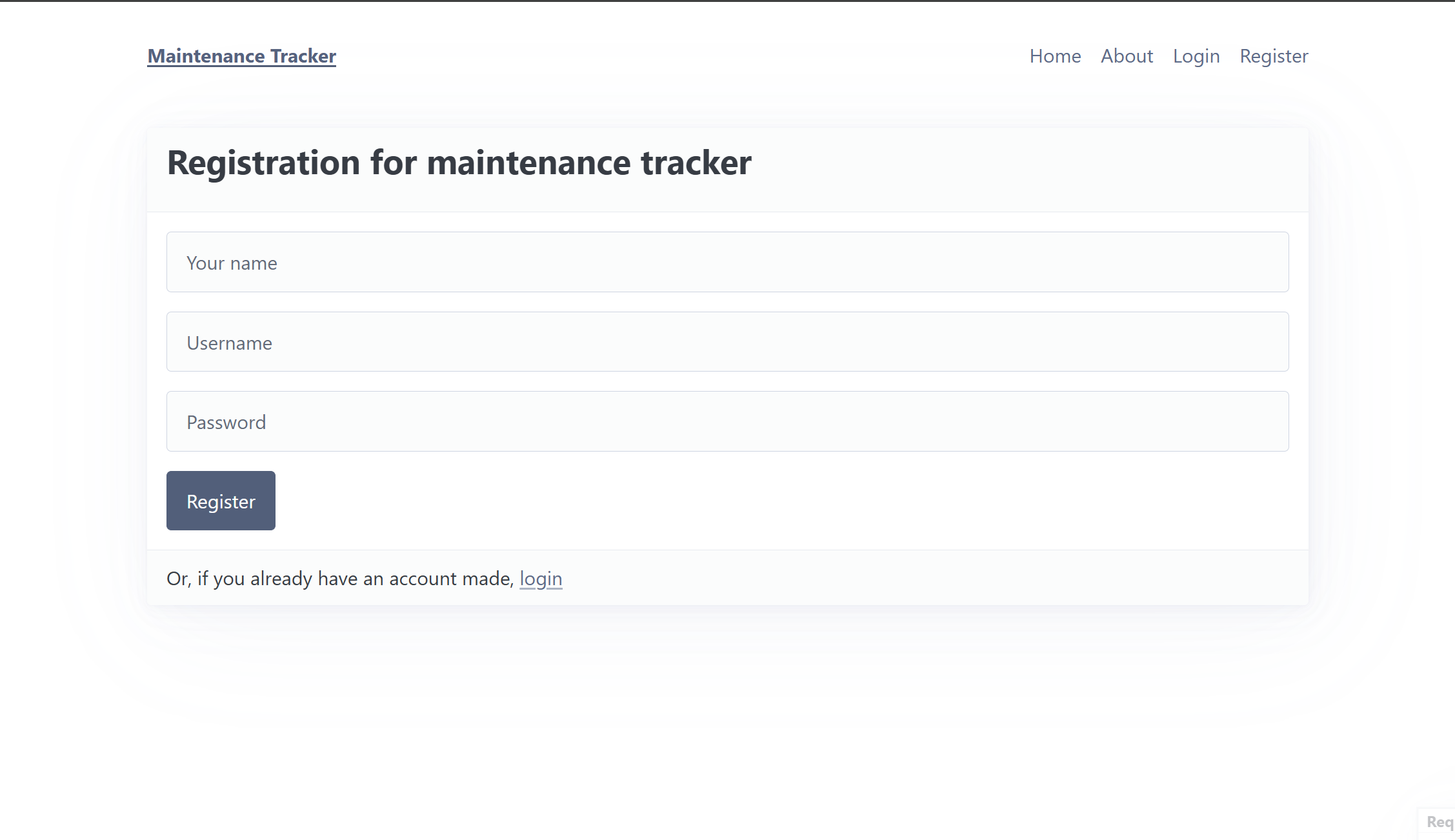Click the Req widget at bottom-right corner
The width and height of the screenshot is (1455, 840).
[x=1439, y=822]
